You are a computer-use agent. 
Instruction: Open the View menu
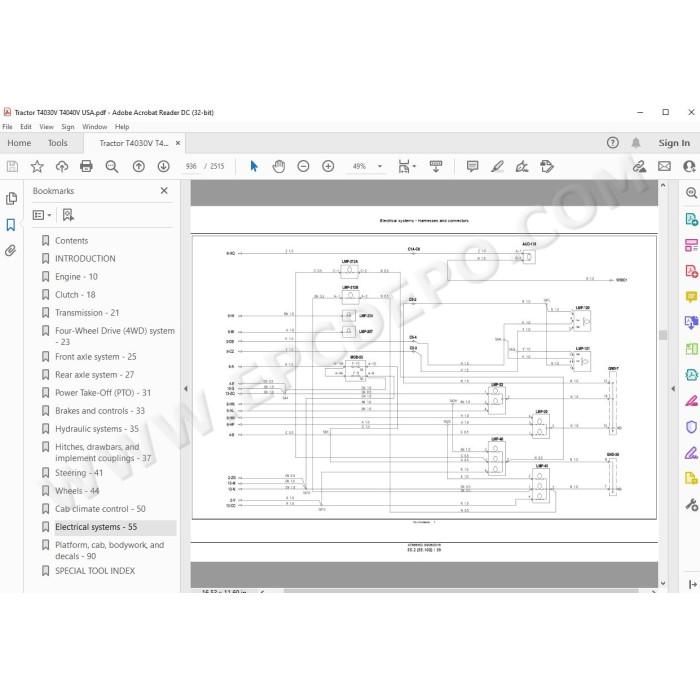pos(46,127)
